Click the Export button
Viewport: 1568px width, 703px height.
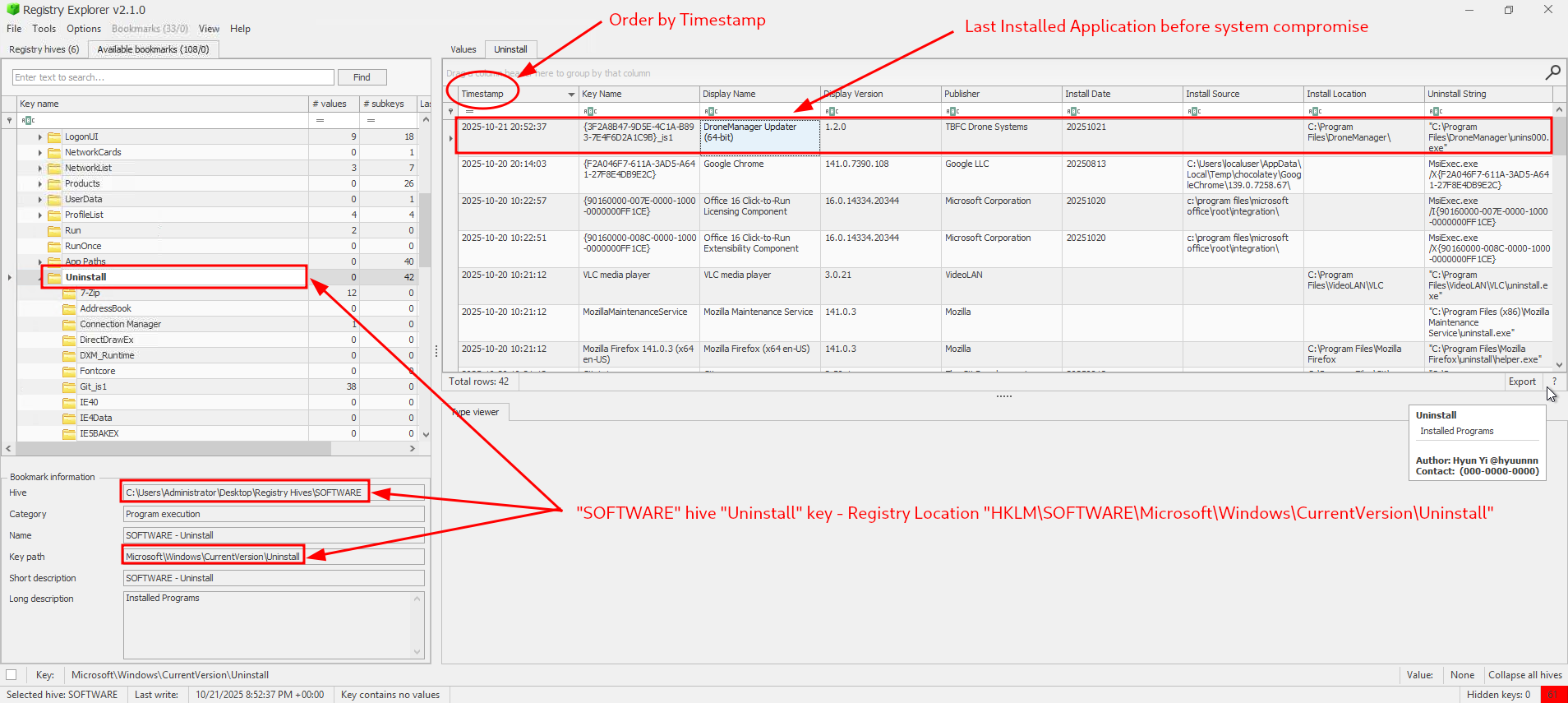1522,382
